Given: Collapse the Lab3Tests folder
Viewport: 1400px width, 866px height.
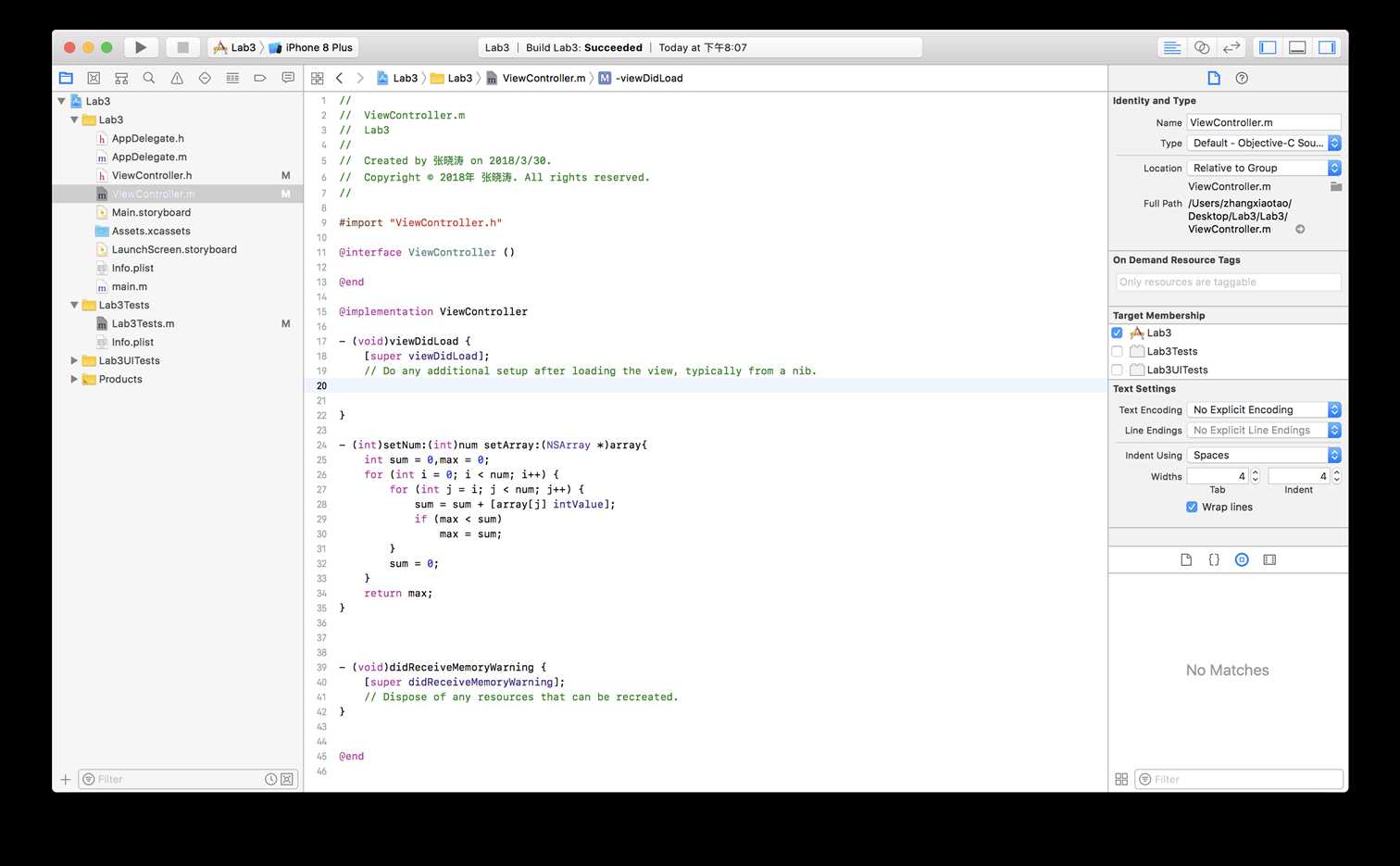Looking at the screenshot, I should point(74,305).
